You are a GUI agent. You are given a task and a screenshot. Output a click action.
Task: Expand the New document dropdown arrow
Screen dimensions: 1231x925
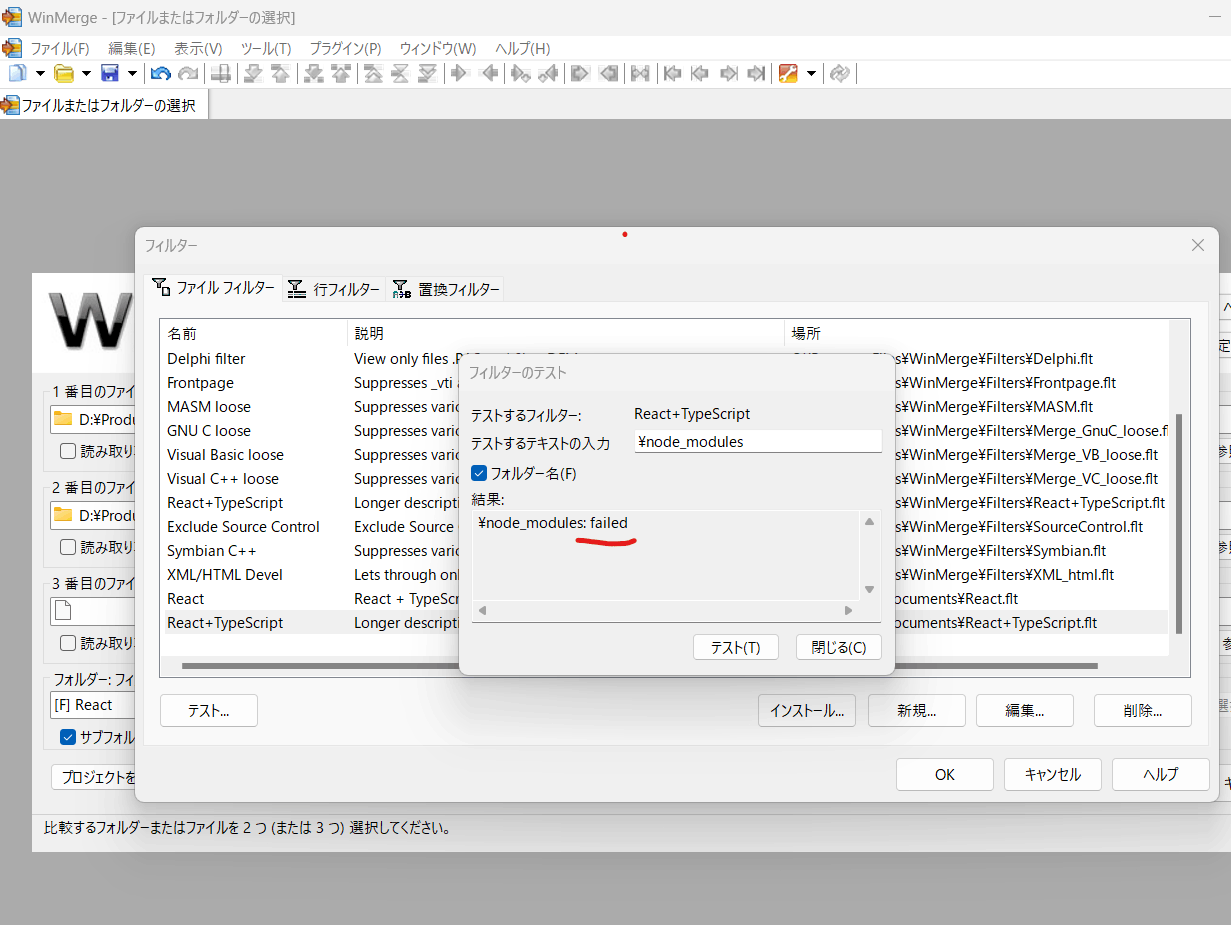click(x=40, y=73)
